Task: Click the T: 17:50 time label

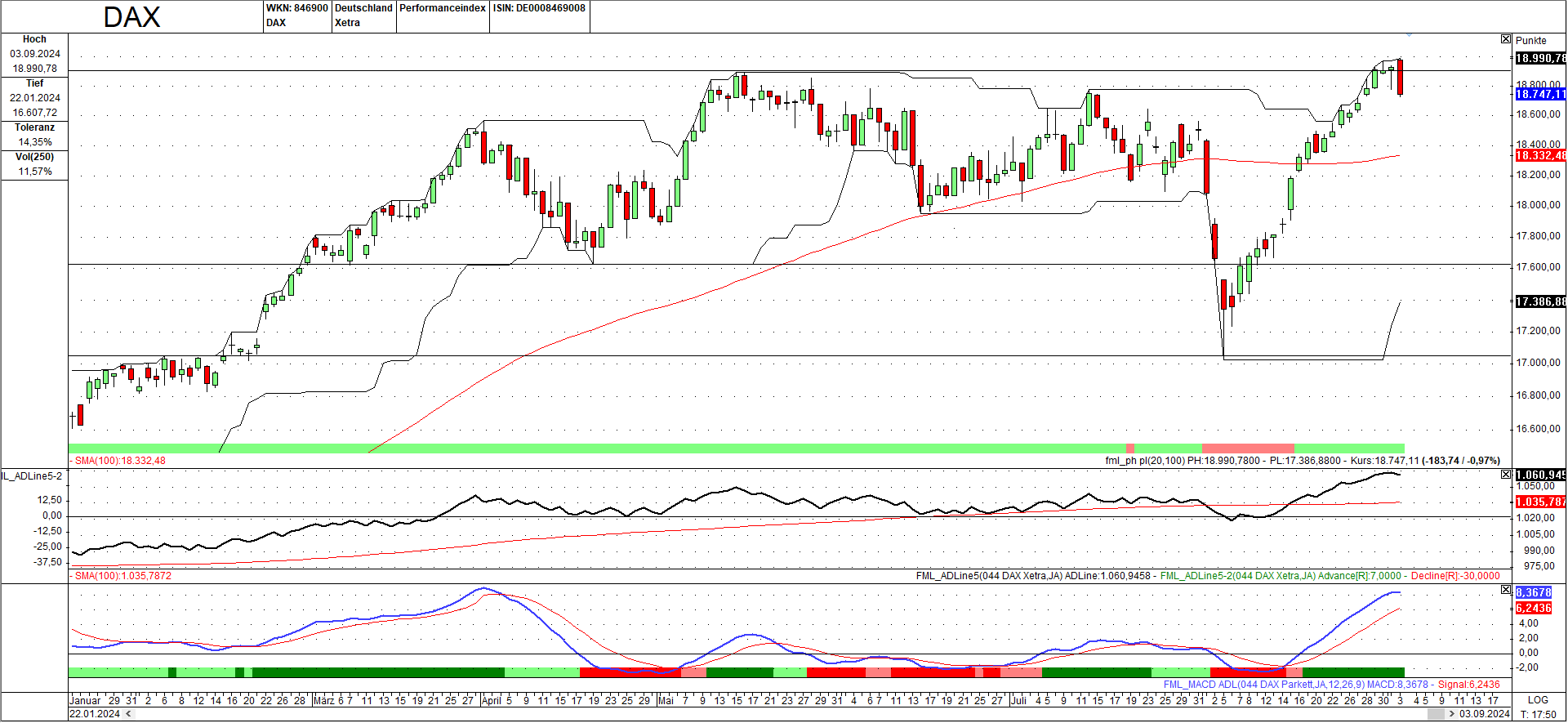Action: (1539, 714)
